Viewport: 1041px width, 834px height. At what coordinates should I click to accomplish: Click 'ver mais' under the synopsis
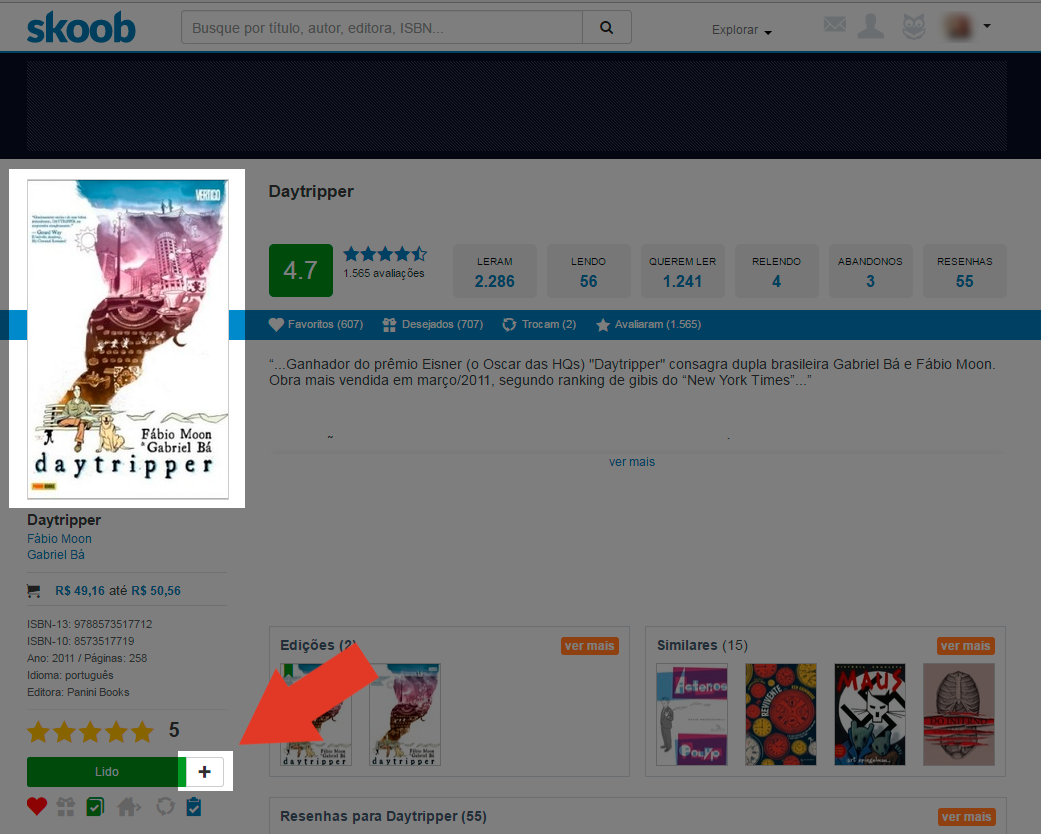click(632, 462)
